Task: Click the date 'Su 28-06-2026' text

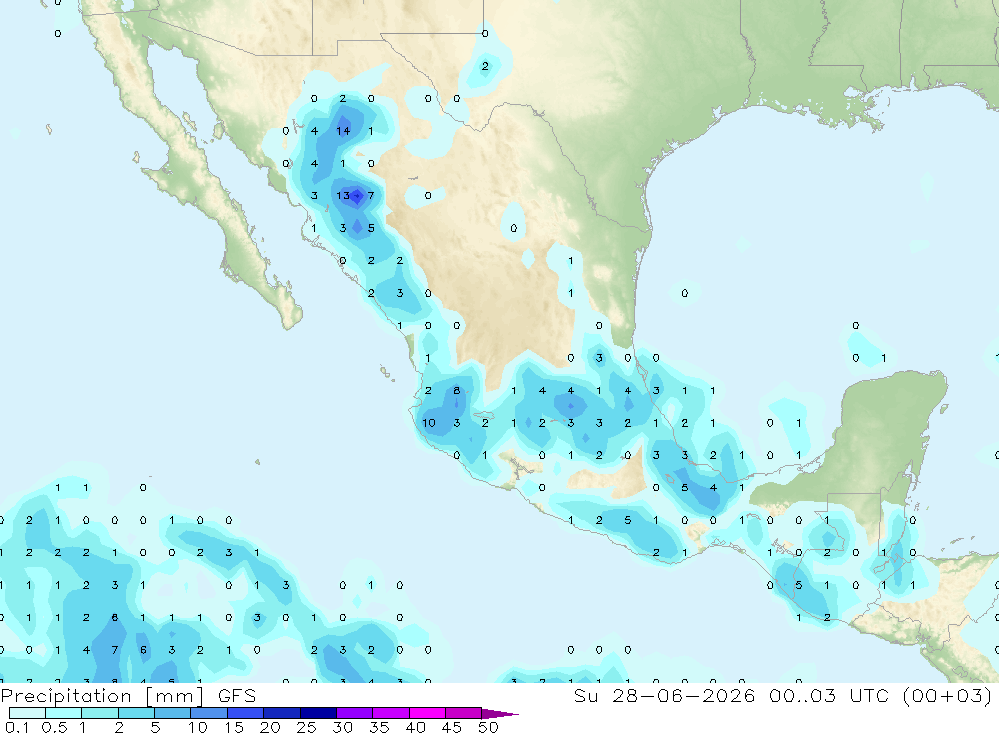Action: pyautogui.click(x=664, y=695)
